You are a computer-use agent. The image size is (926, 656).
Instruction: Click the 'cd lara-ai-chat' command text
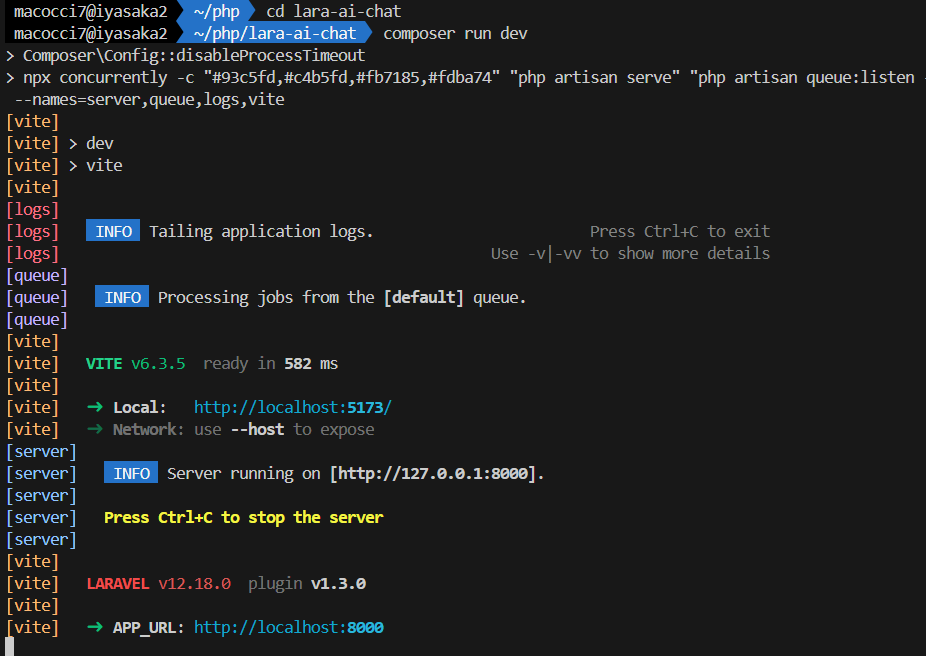point(333,11)
